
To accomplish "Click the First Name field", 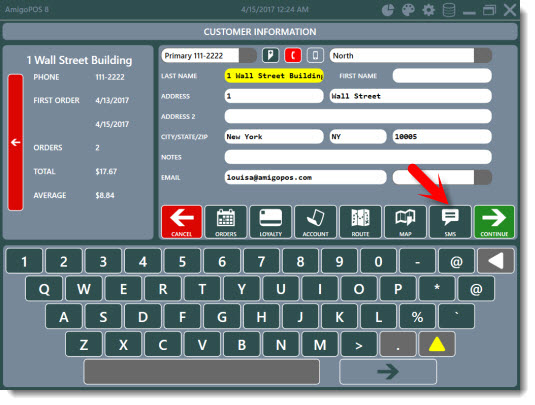I will [442, 76].
